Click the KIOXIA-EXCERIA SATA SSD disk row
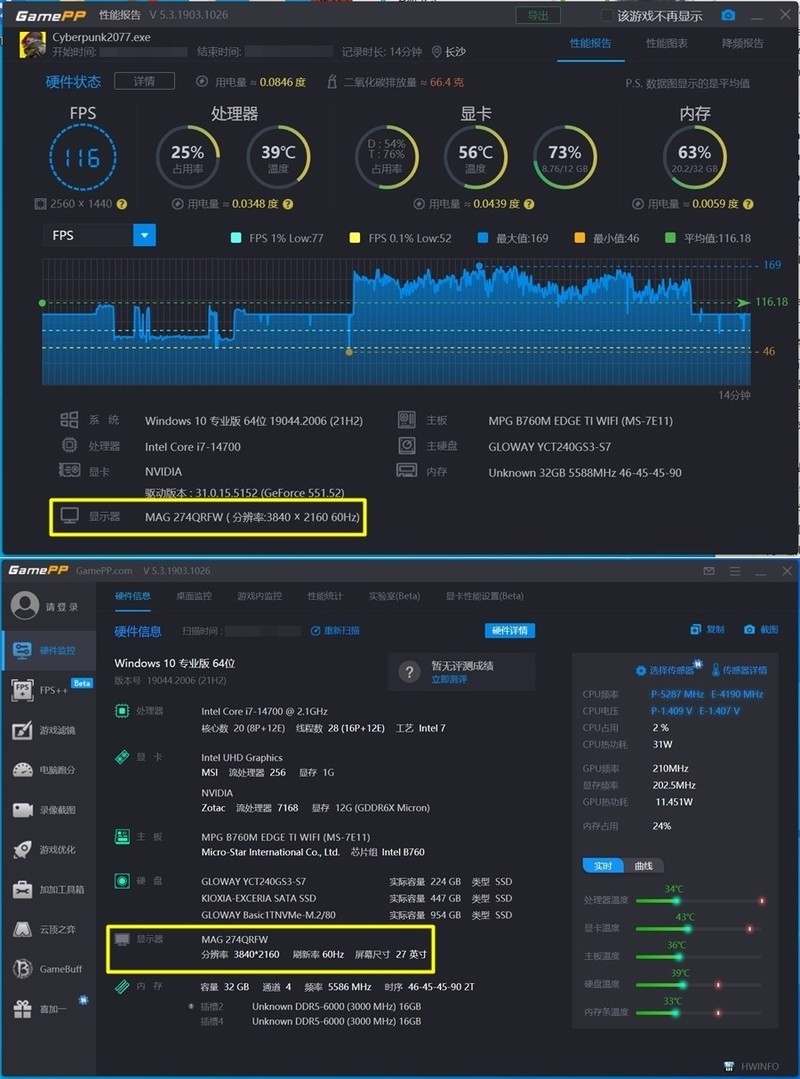The width and height of the screenshot is (800, 1079). 356,898
